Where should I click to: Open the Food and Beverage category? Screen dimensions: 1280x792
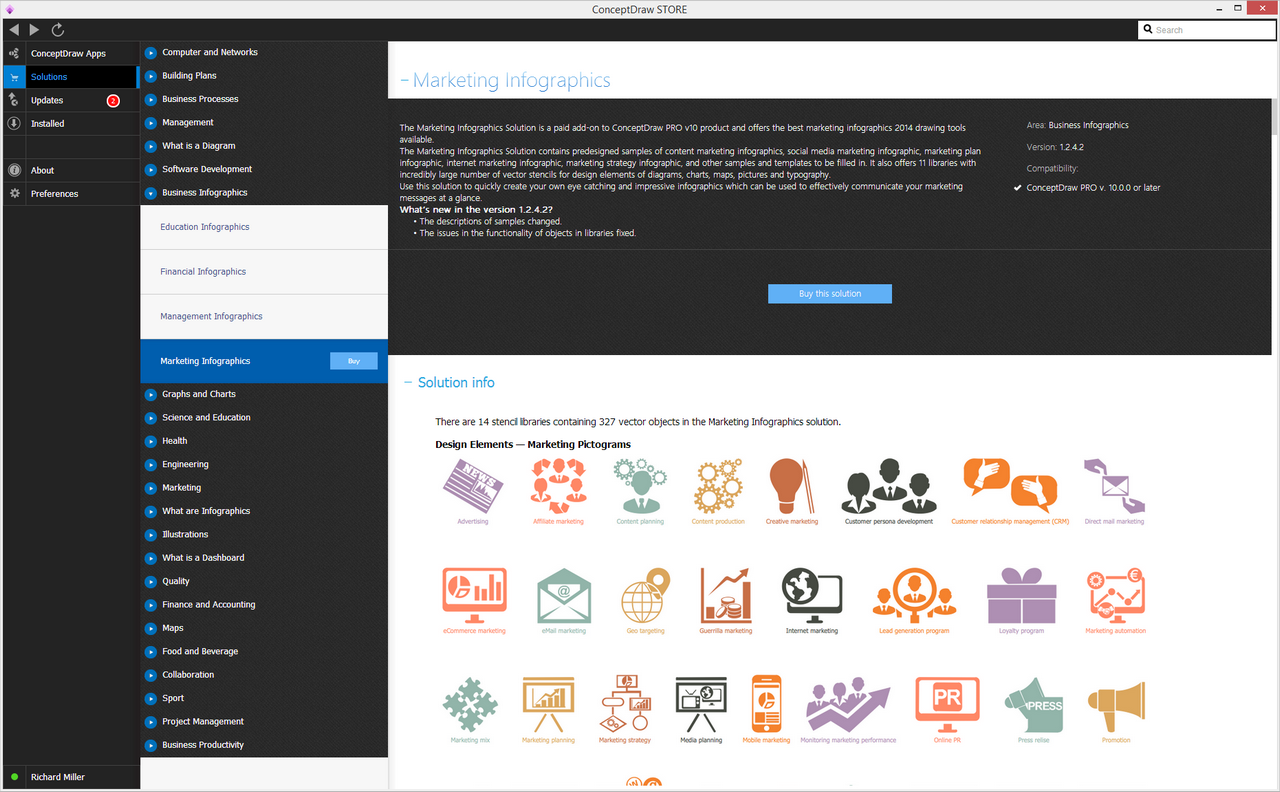click(x=200, y=651)
